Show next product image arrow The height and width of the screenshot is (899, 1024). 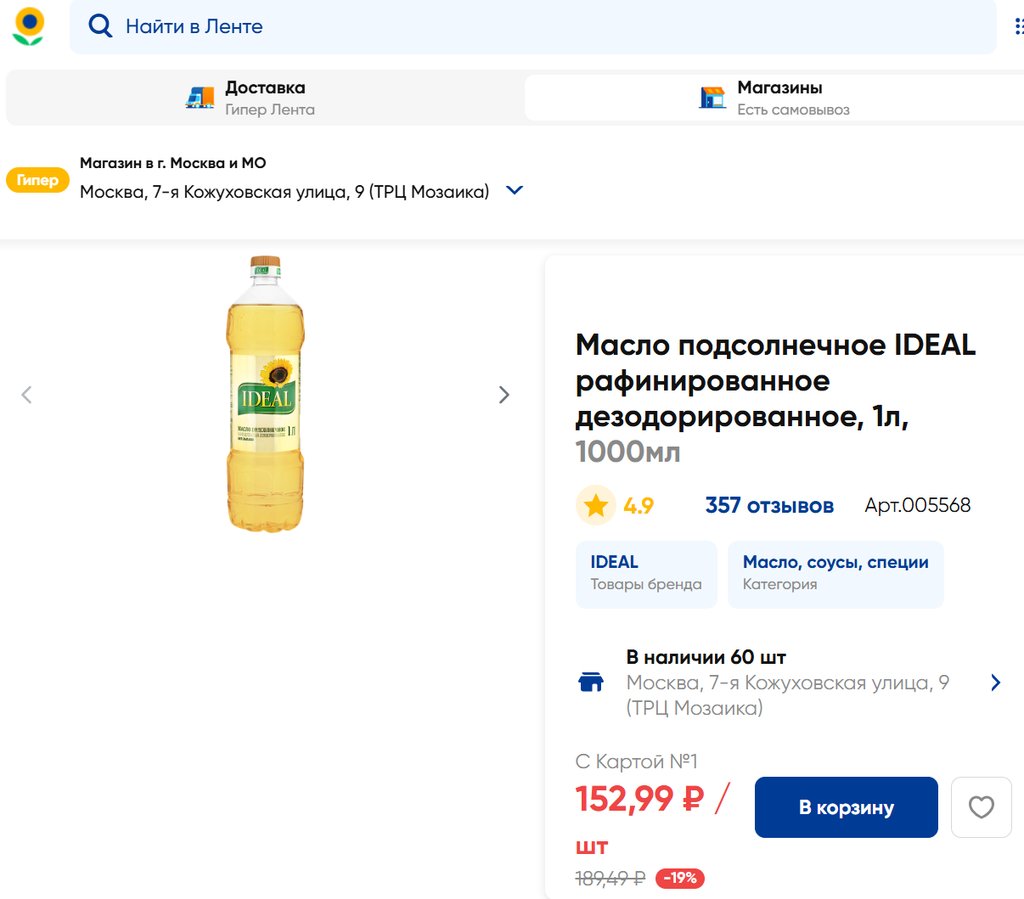point(504,395)
